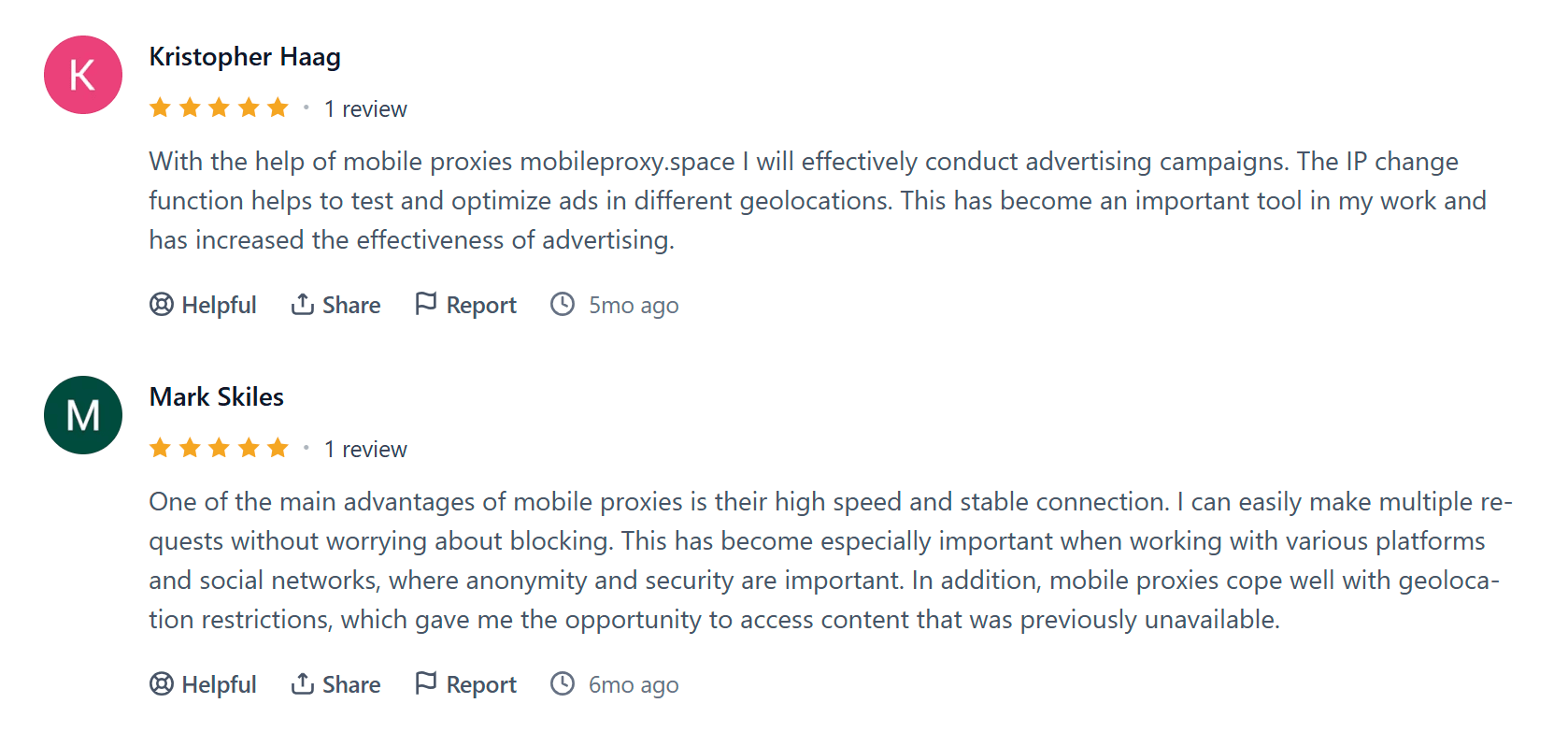Click clock icon beside 5mo ago
The height and width of the screenshot is (732, 1568).
click(x=563, y=305)
